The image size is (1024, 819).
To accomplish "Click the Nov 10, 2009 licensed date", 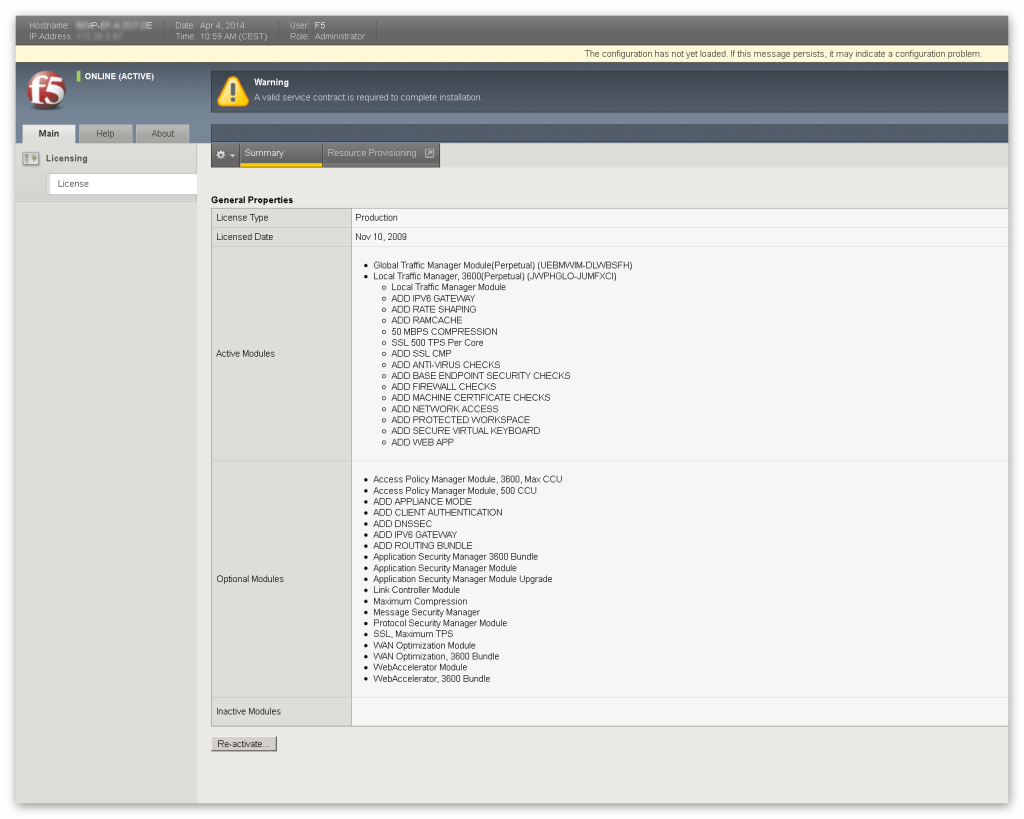I will coord(381,236).
